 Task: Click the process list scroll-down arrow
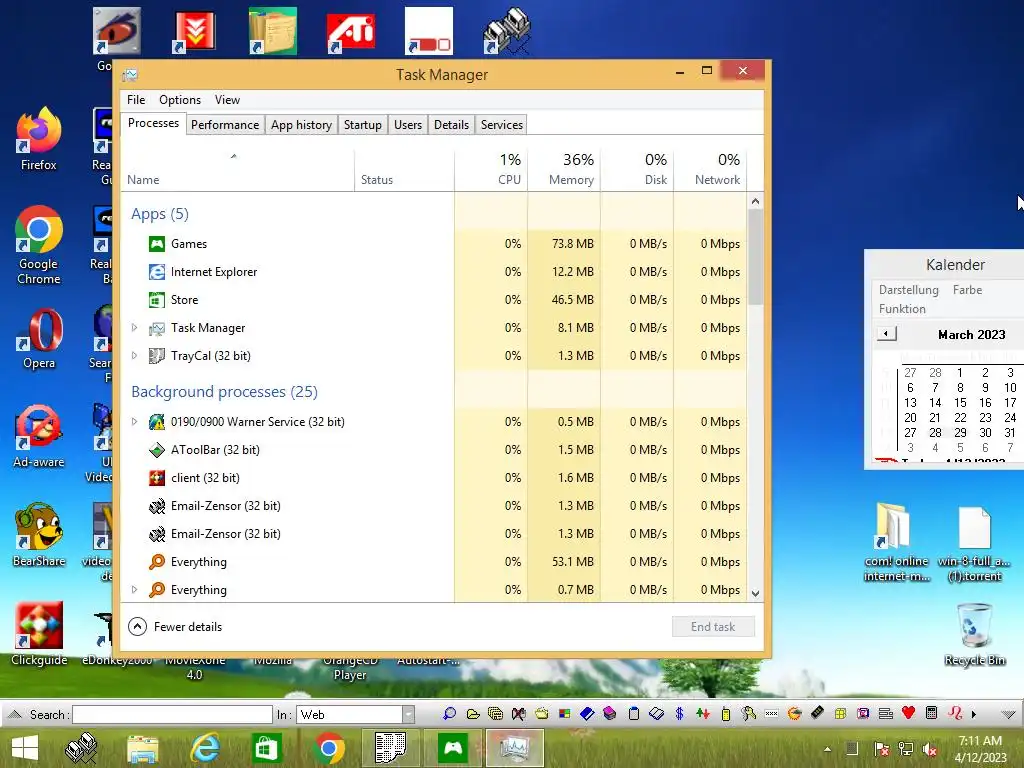[x=756, y=593]
